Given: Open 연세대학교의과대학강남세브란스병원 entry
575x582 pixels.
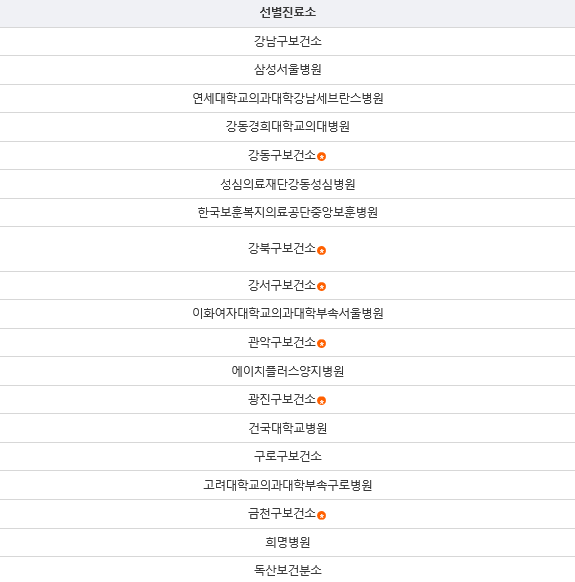Looking at the screenshot, I should click(287, 98).
